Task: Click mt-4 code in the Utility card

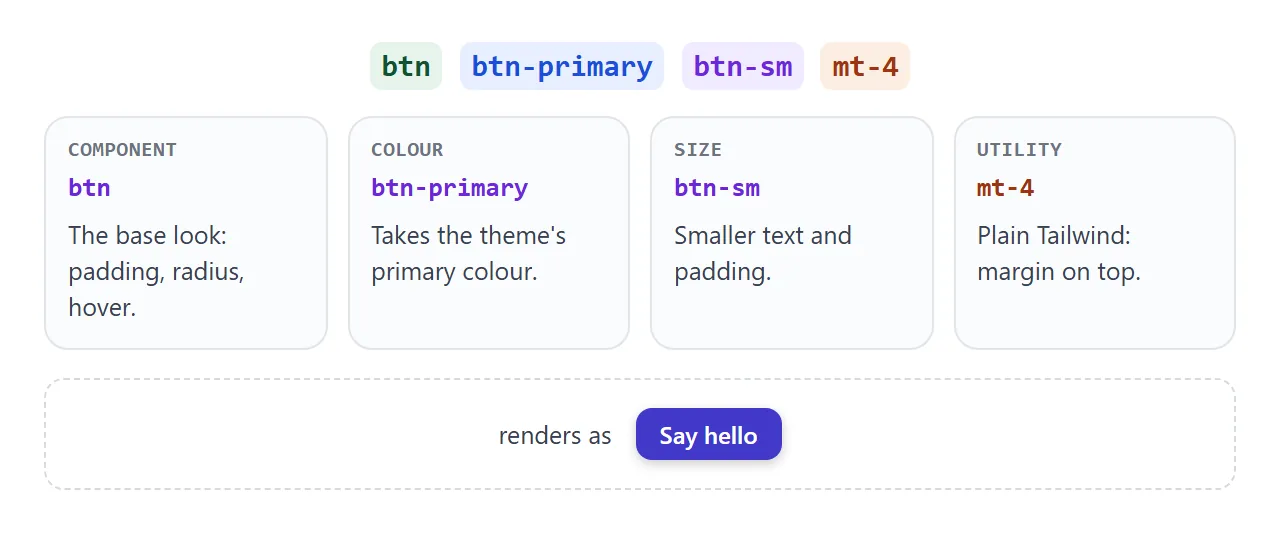Action: 1005,187
